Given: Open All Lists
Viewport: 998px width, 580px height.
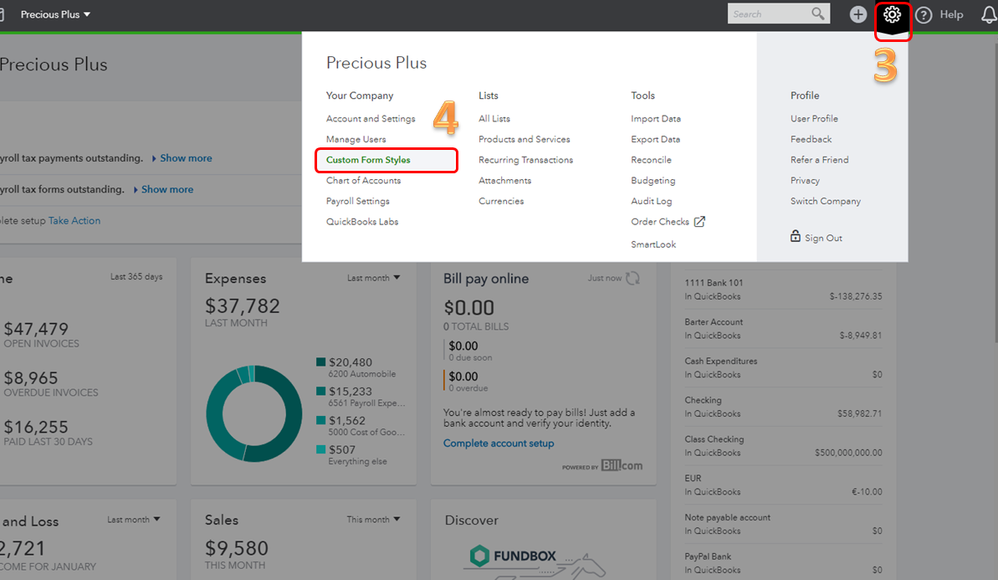Looking at the screenshot, I should 494,118.
